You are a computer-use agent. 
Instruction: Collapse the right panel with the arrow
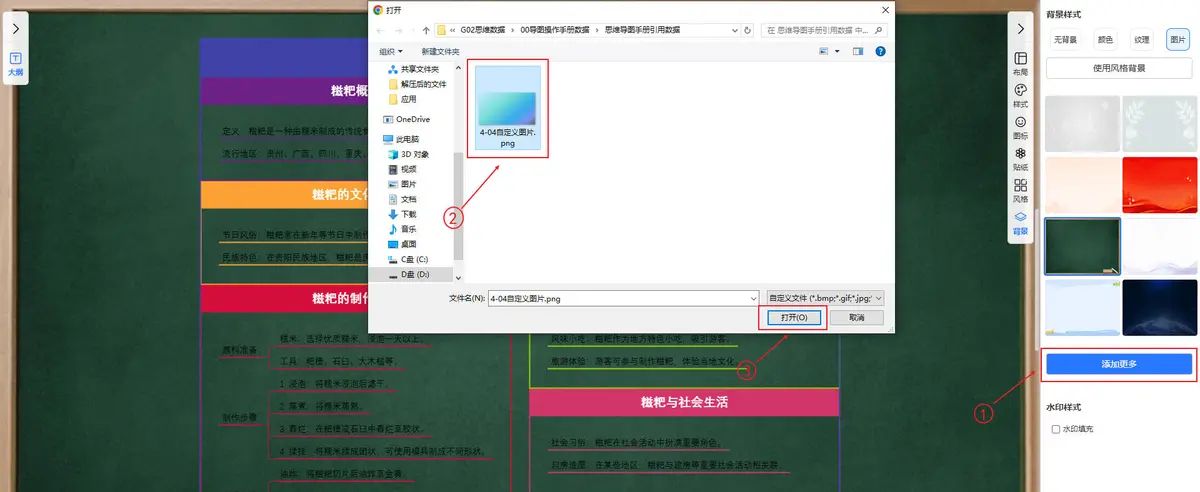1020,29
